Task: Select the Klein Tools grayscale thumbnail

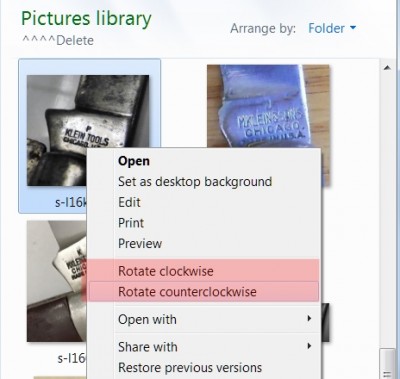Action: [x=88, y=130]
